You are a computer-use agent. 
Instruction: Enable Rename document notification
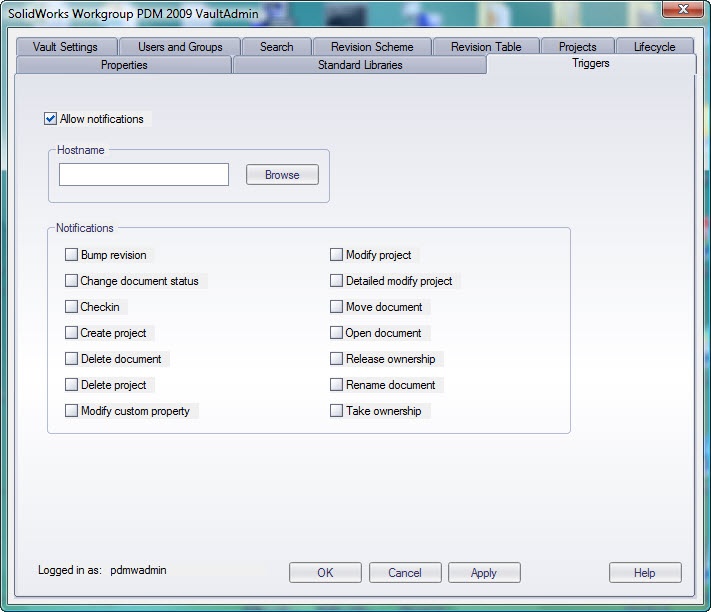click(x=336, y=385)
